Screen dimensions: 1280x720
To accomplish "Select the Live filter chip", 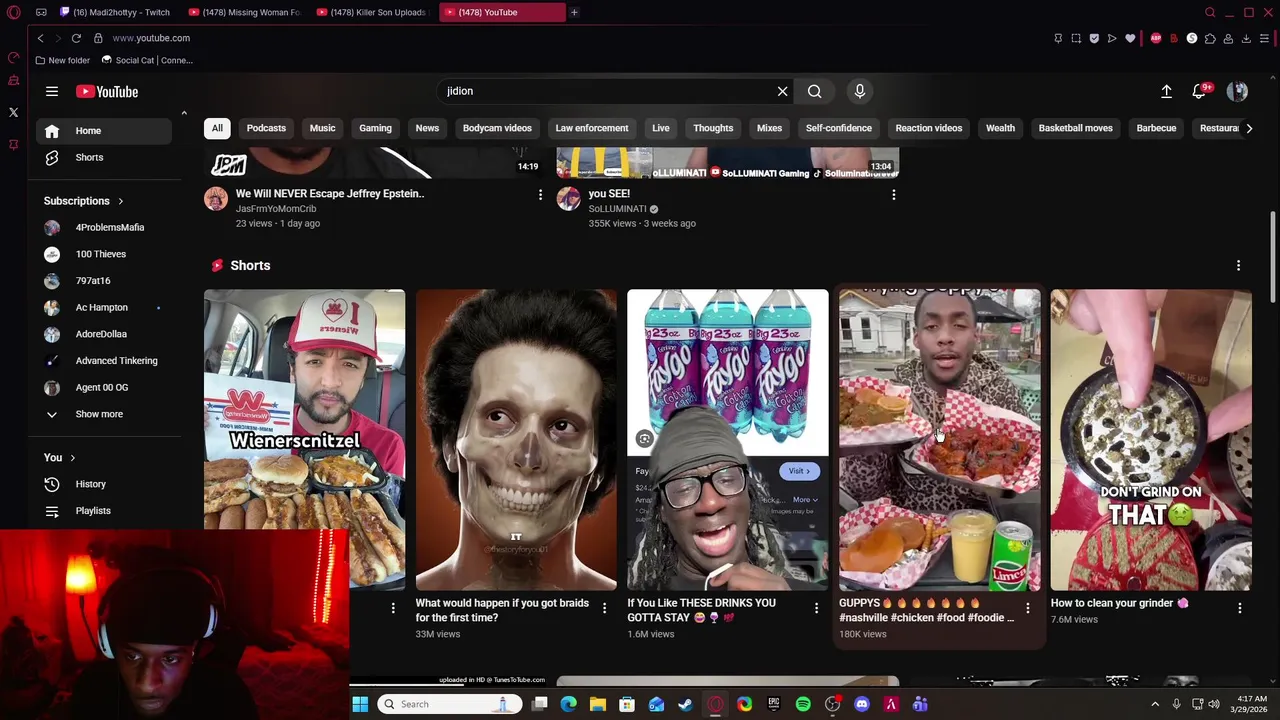I will [x=661, y=128].
